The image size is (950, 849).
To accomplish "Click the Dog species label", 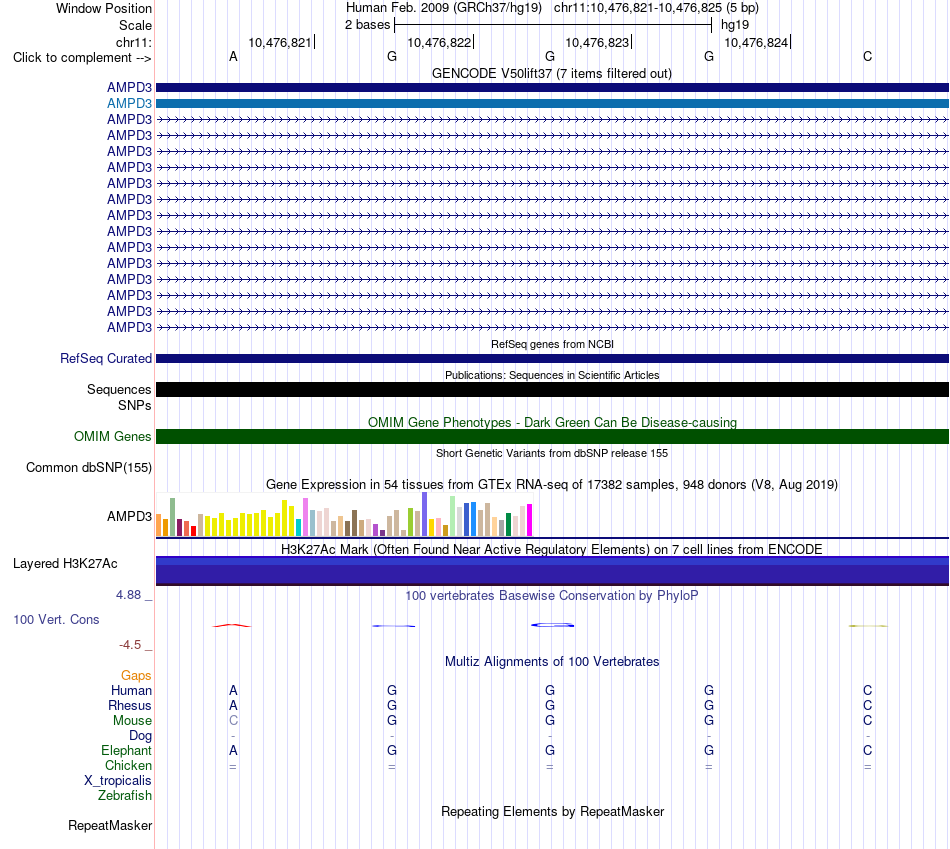I will coord(140,736).
